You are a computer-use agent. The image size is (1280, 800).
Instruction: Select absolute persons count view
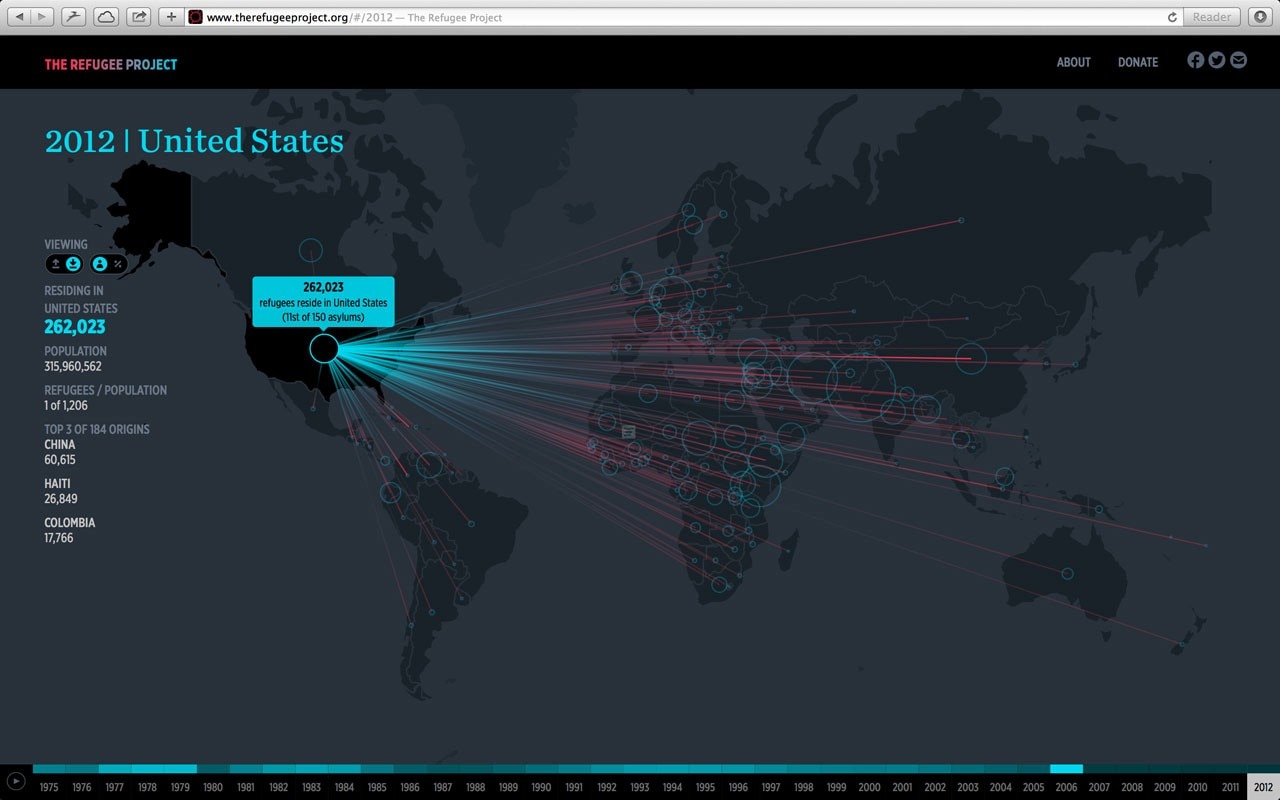point(100,264)
